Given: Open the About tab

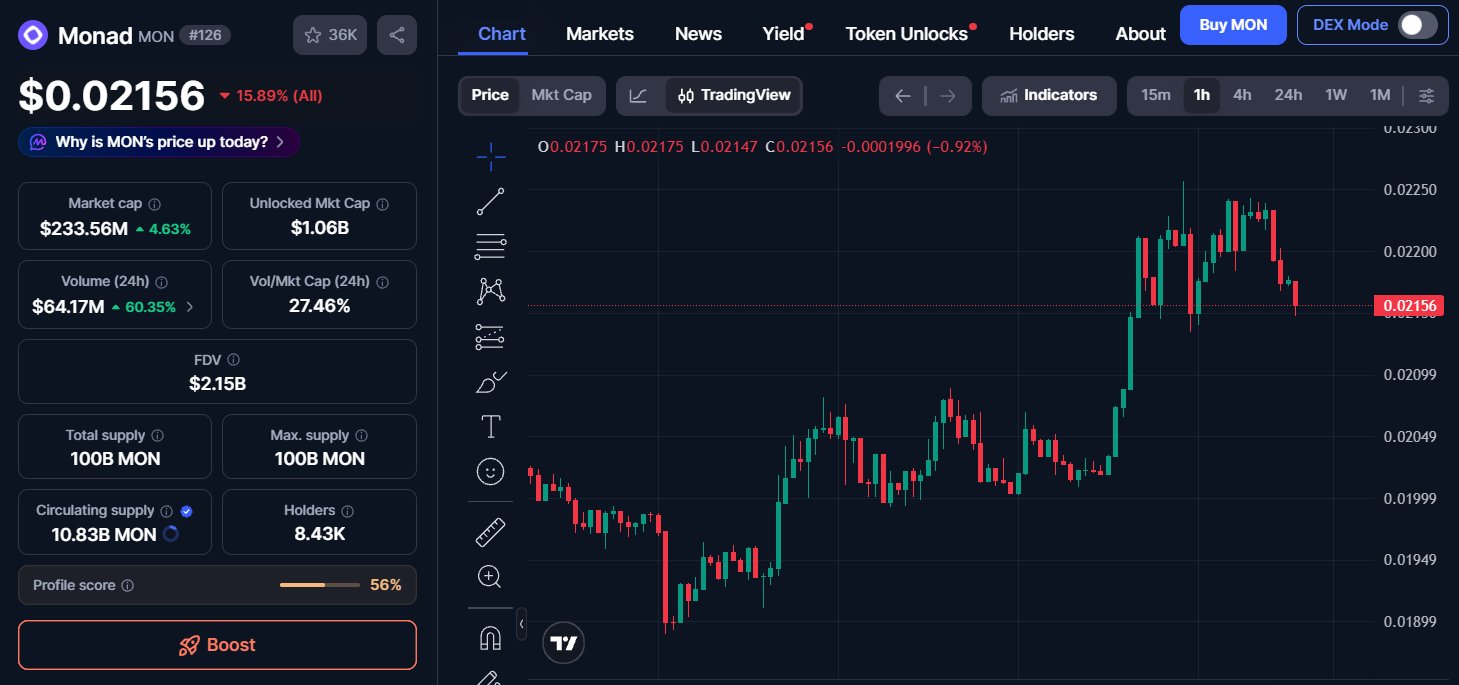Looking at the screenshot, I should tap(1140, 34).
